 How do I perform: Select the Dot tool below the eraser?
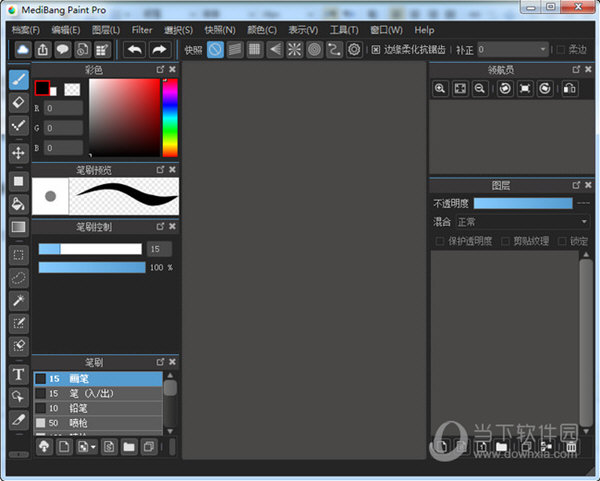[18, 126]
